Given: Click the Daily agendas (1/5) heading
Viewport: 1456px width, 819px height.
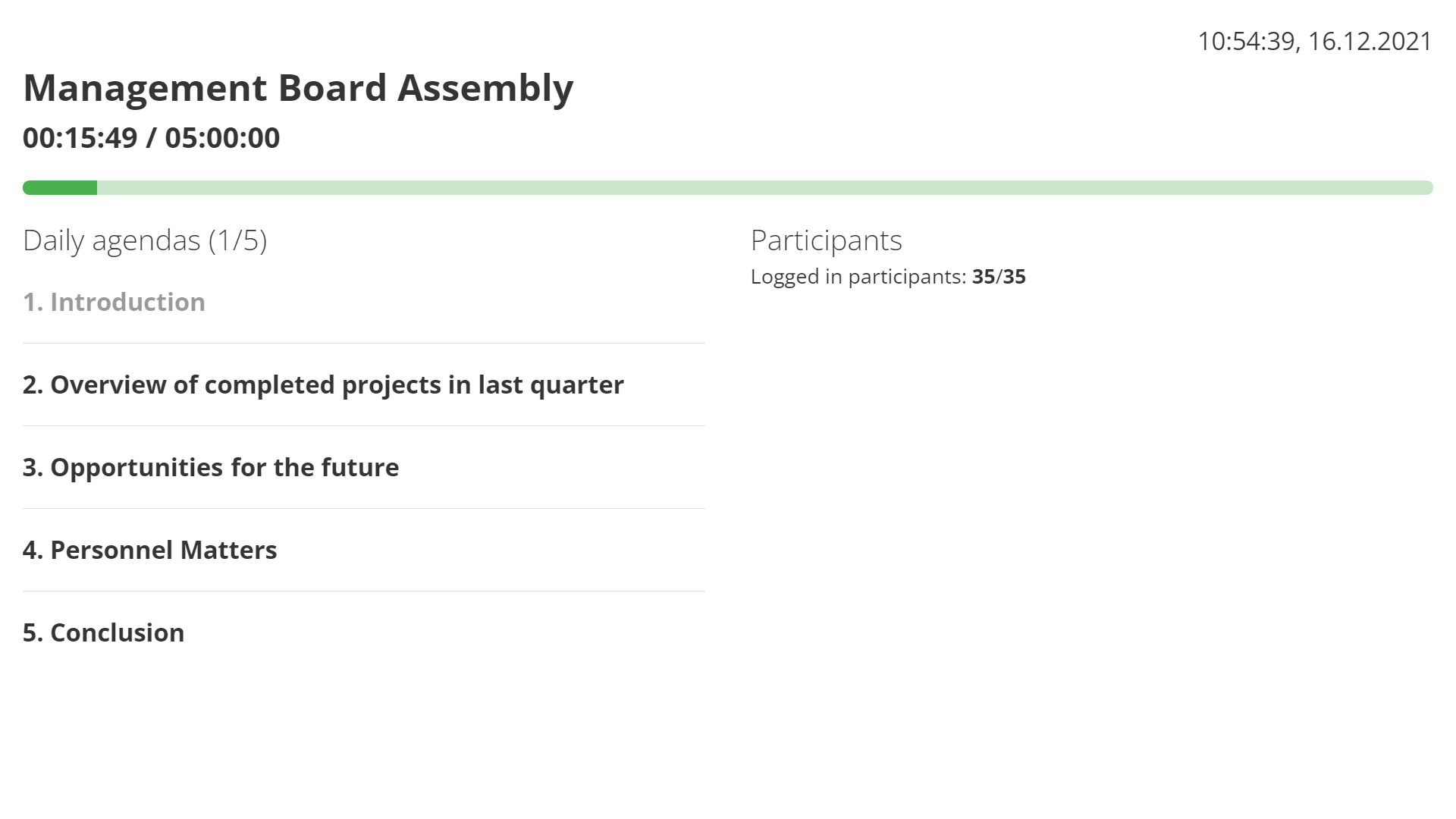Looking at the screenshot, I should point(145,240).
